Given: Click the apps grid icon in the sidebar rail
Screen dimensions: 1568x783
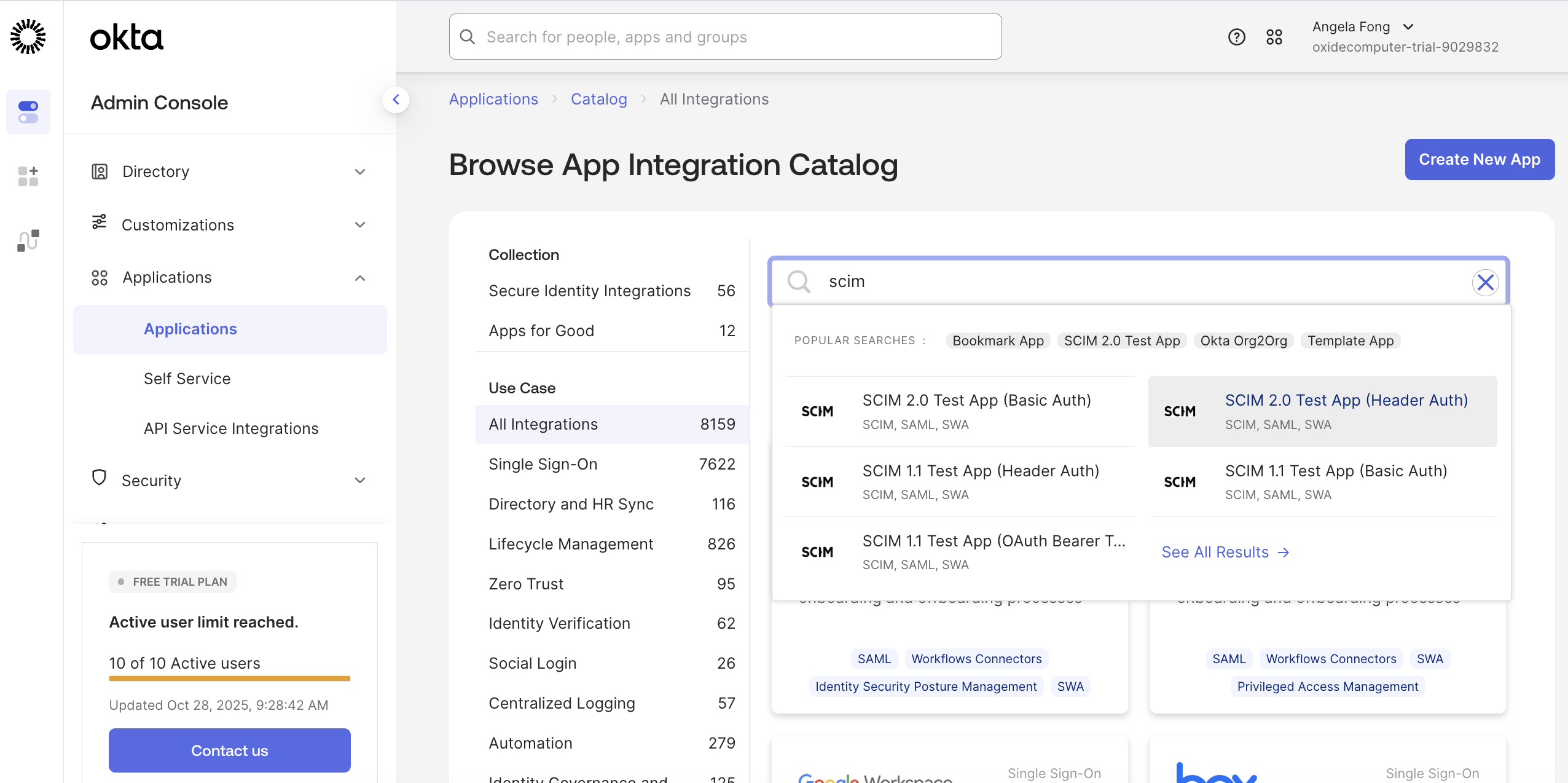Looking at the screenshot, I should tap(28, 177).
